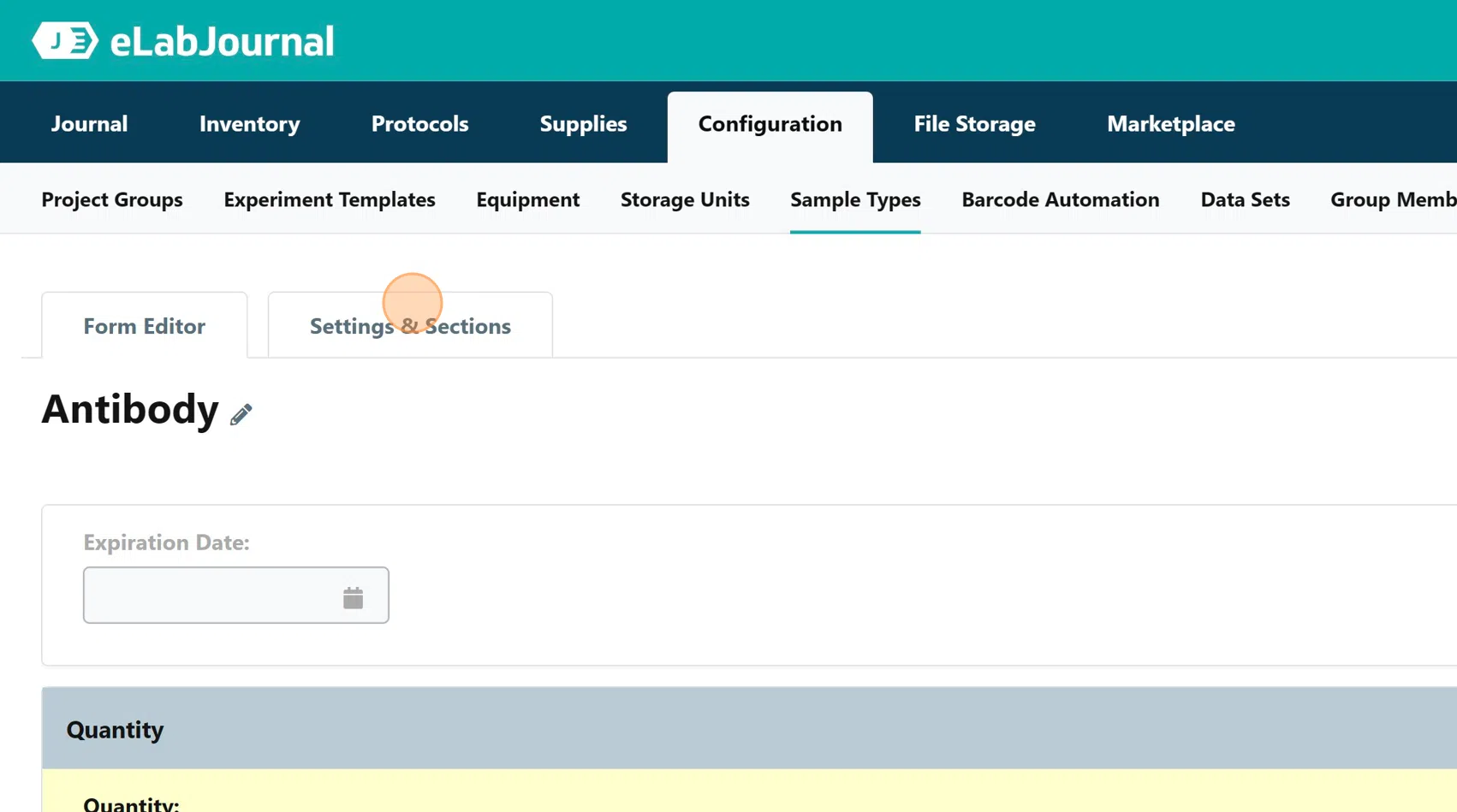The width and height of the screenshot is (1457, 812).
Task: Open the calendar icon in Expiration Date
Action: click(x=353, y=597)
